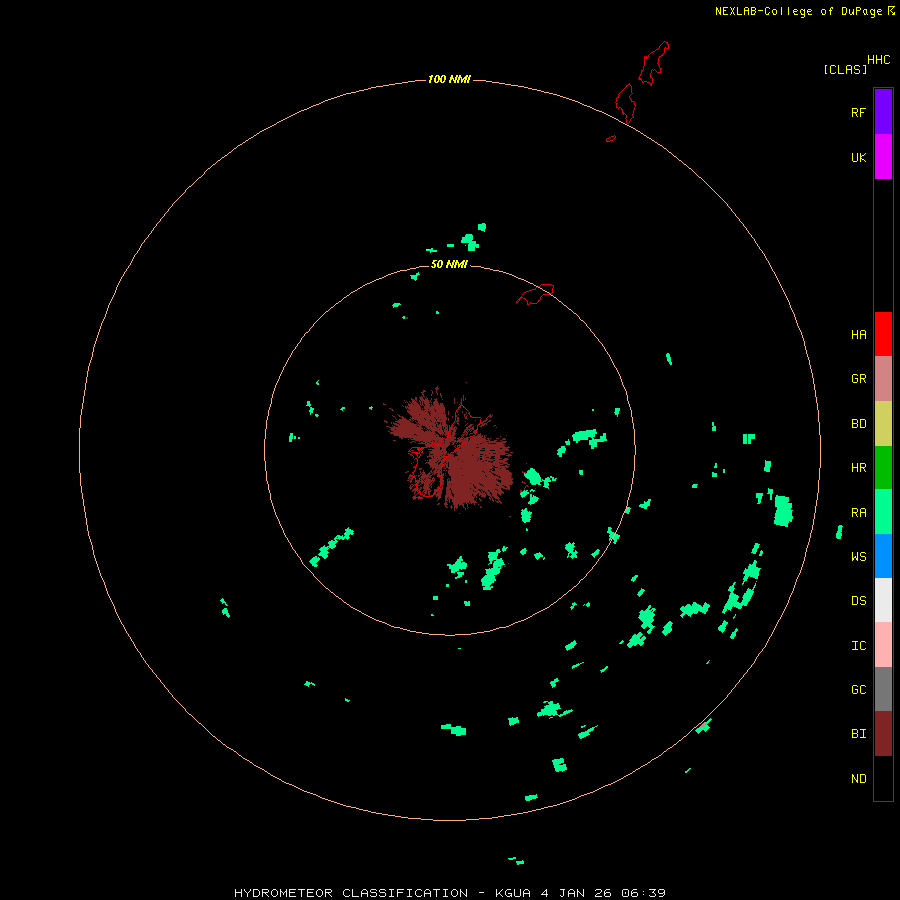Screen dimensions: 900x900
Task: Click the "GC" legend label
Action: pos(859,690)
